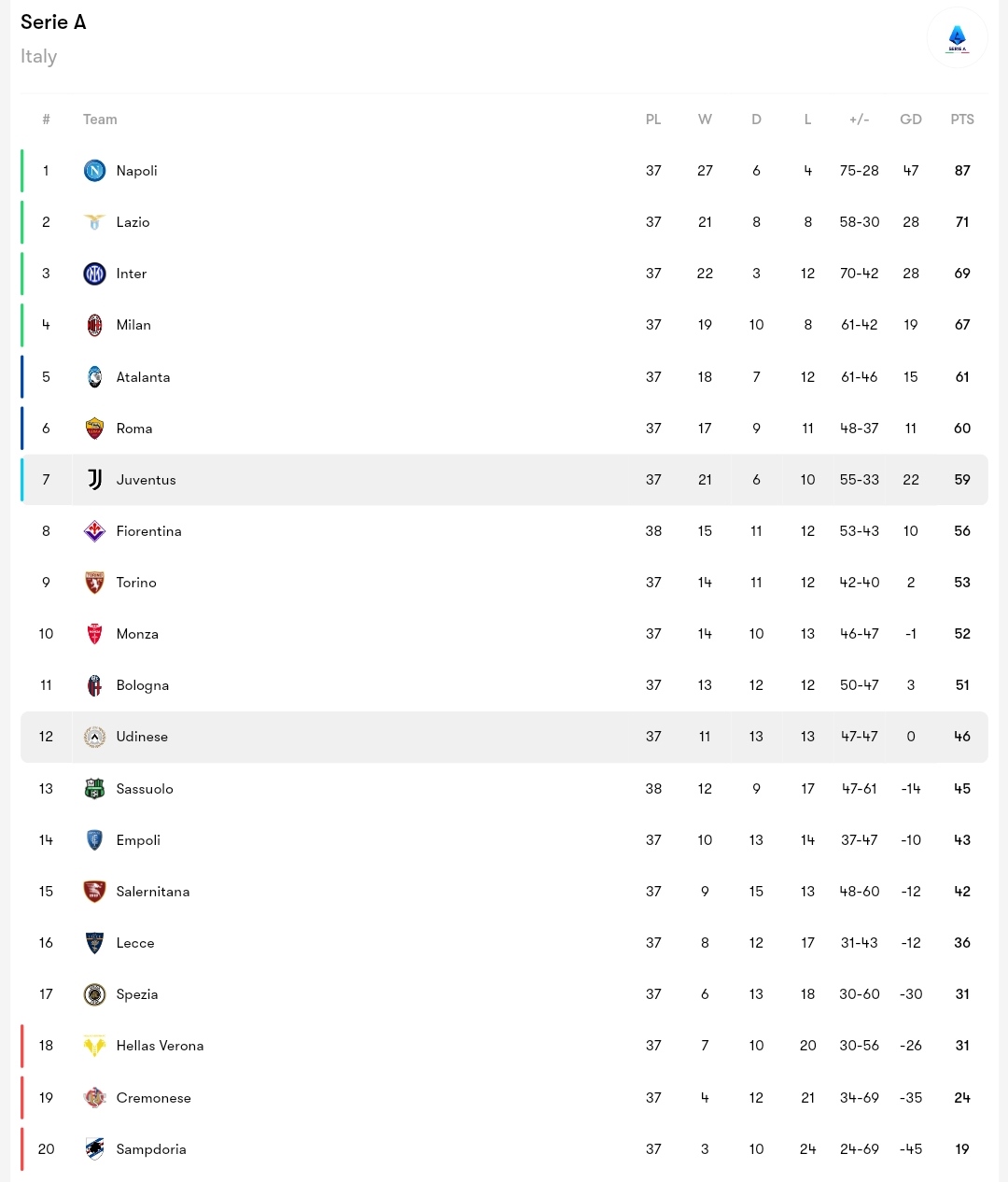
Task: Click the Serie A league logo
Action: point(957,38)
